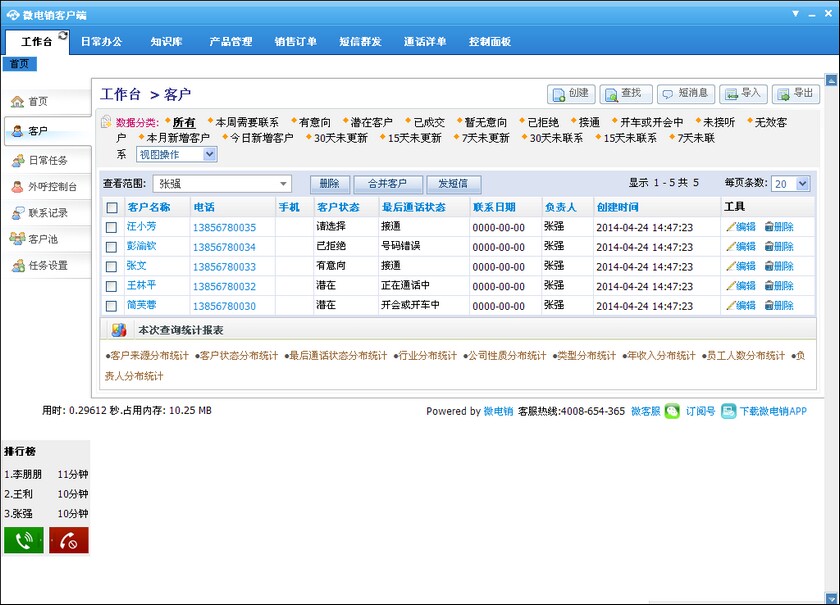Click the refresh icon on 工作台 tab
This screenshot has width=840, height=605.
63,35
